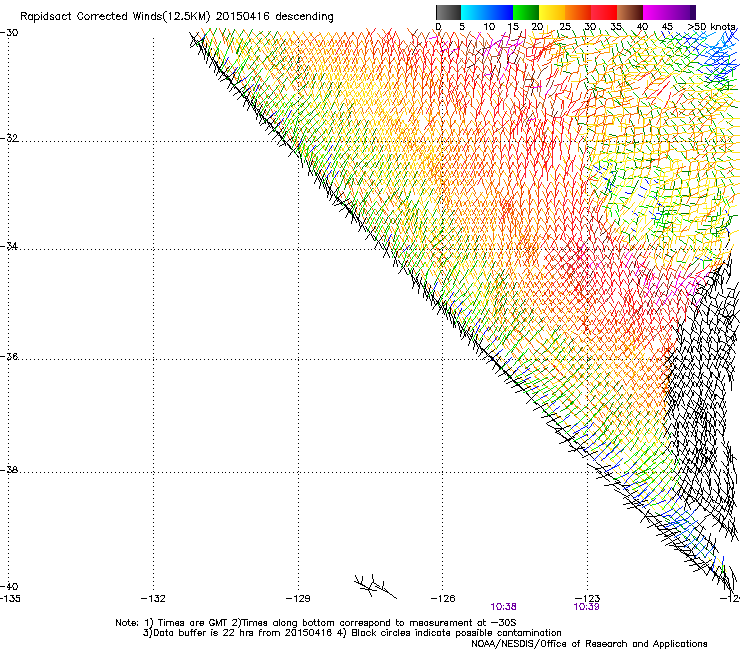
Task: Click the '-36' latitude axis label
Action: pyautogui.click(x=9, y=356)
